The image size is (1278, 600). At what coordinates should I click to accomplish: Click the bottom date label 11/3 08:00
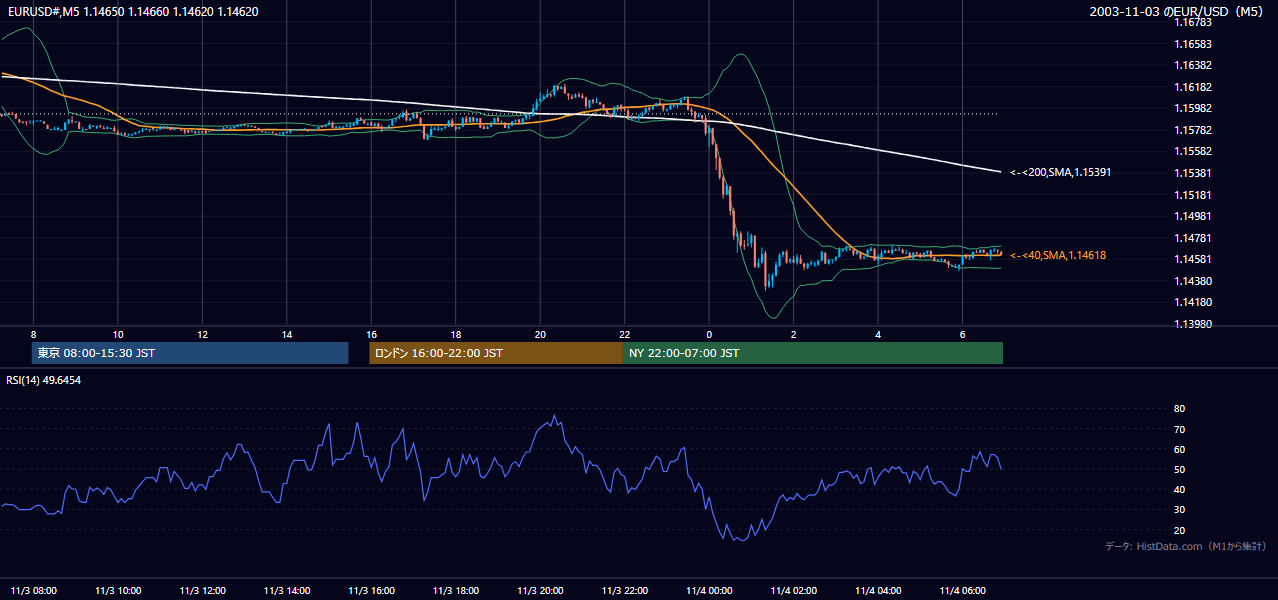(x=34, y=590)
